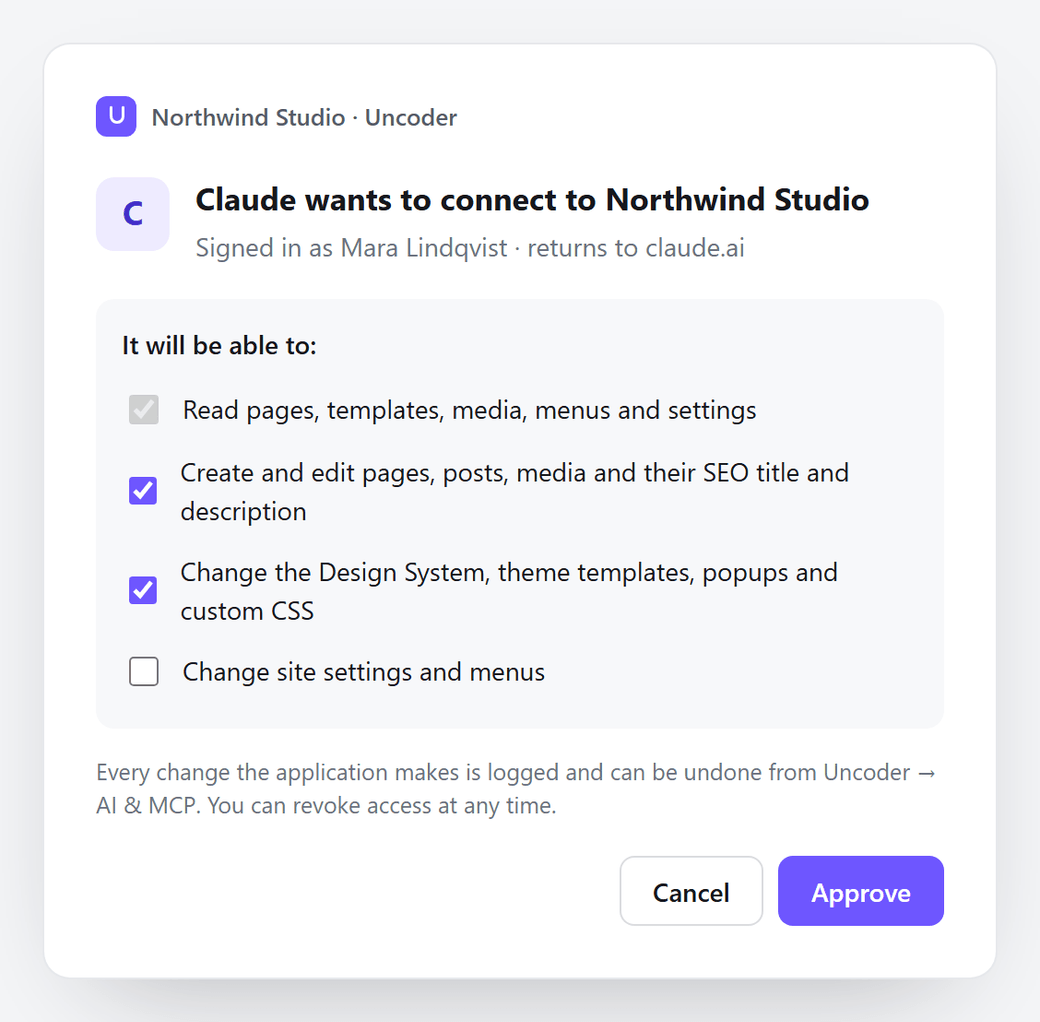Click the Claude wants to connect heading
The width and height of the screenshot is (1040, 1022).
(x=532, y=200)
